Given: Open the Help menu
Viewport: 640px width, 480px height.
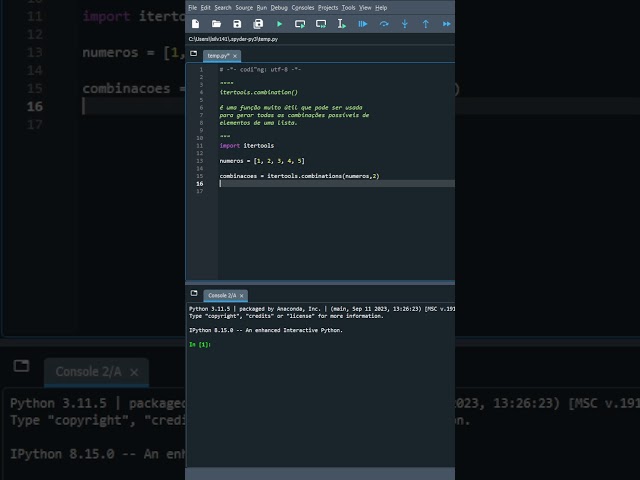Looking at the screenshot, I should click(381, 8).
